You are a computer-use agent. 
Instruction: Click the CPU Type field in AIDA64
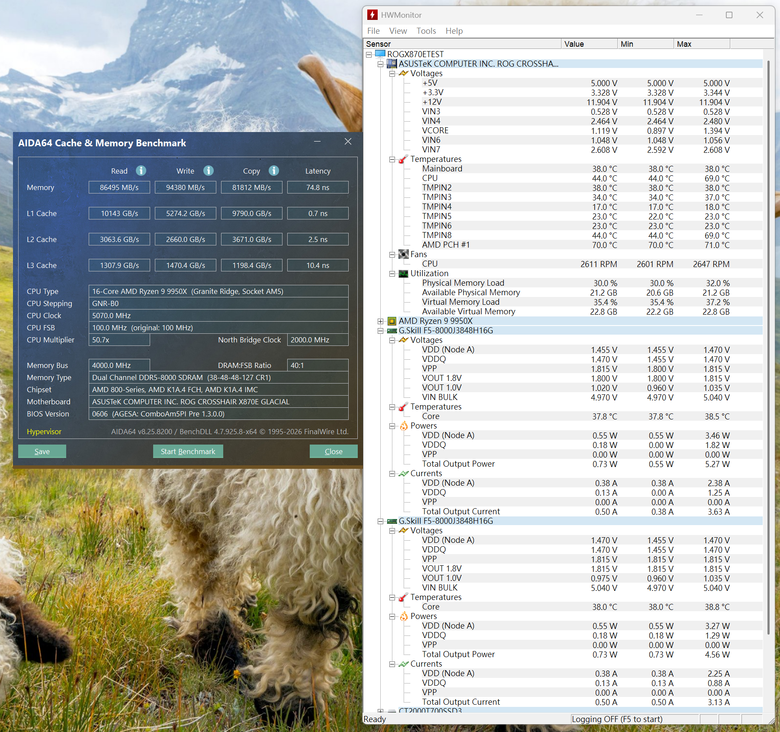218,291
